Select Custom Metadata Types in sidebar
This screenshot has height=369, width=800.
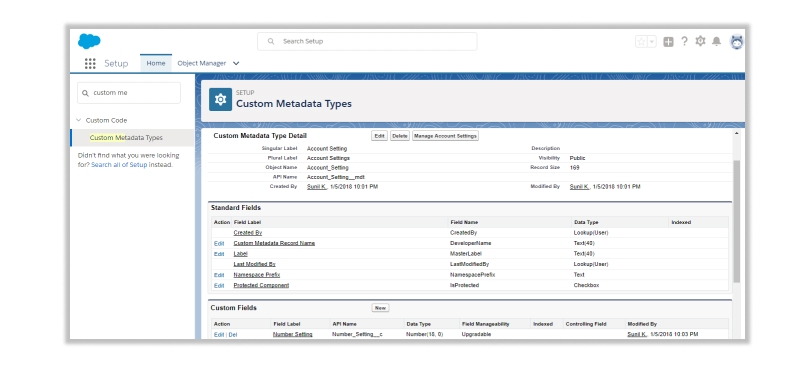[126, 138]
